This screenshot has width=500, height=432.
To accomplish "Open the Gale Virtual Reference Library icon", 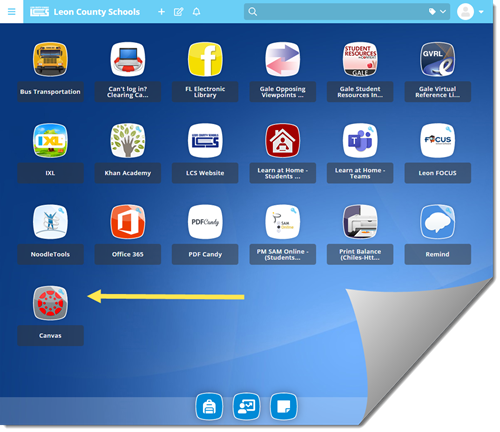I will tap(438, 59).
